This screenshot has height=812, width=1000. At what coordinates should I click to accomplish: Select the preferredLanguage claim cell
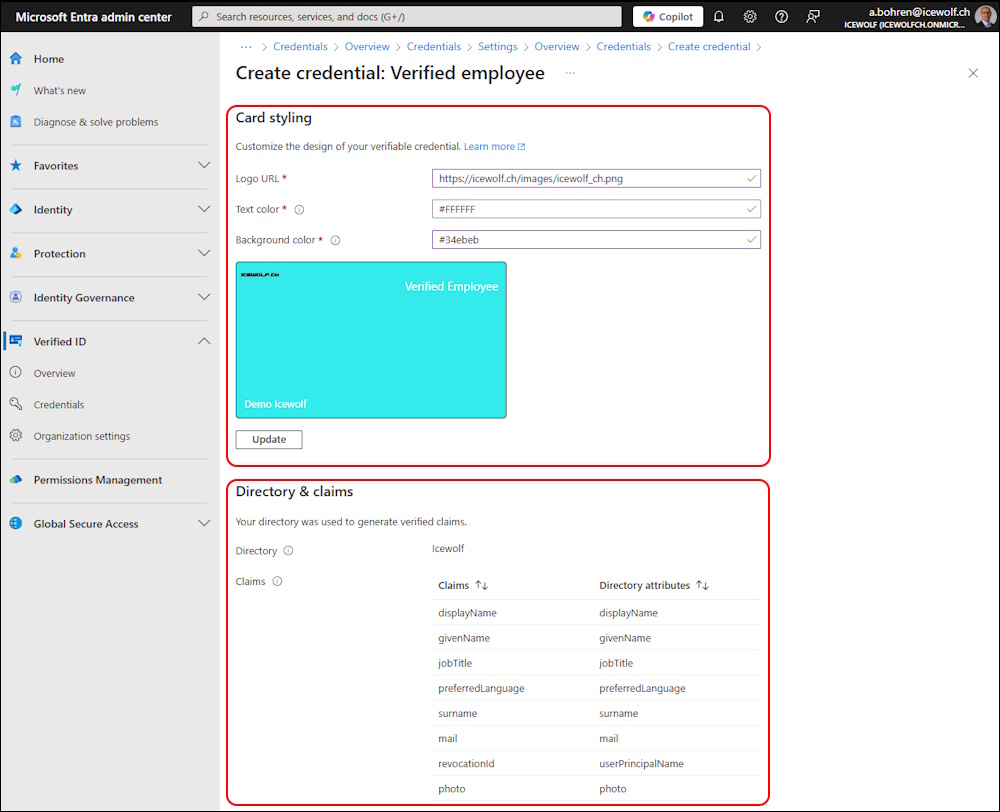coord(481,688)
